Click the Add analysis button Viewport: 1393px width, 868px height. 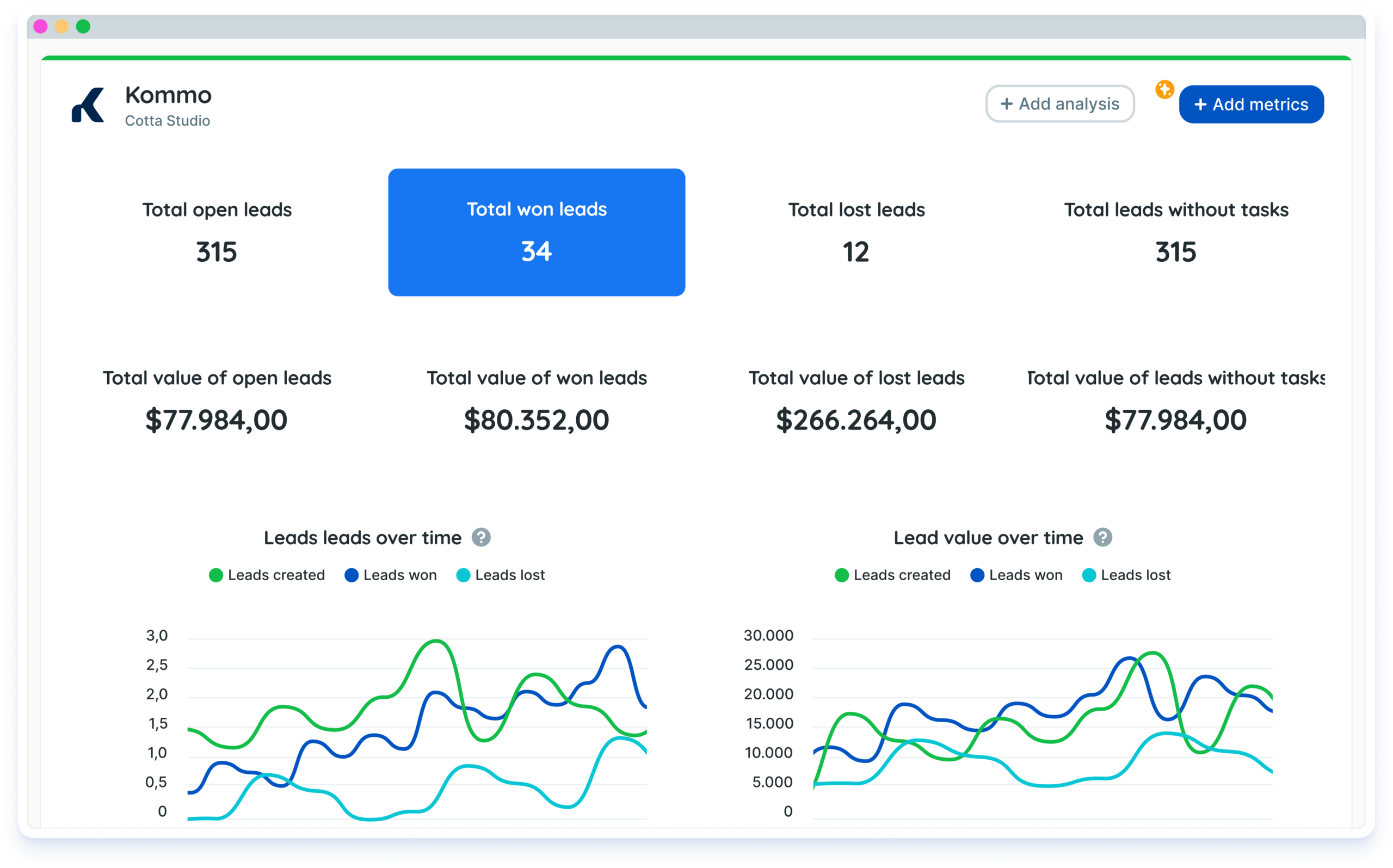[x=1059, y=104]
